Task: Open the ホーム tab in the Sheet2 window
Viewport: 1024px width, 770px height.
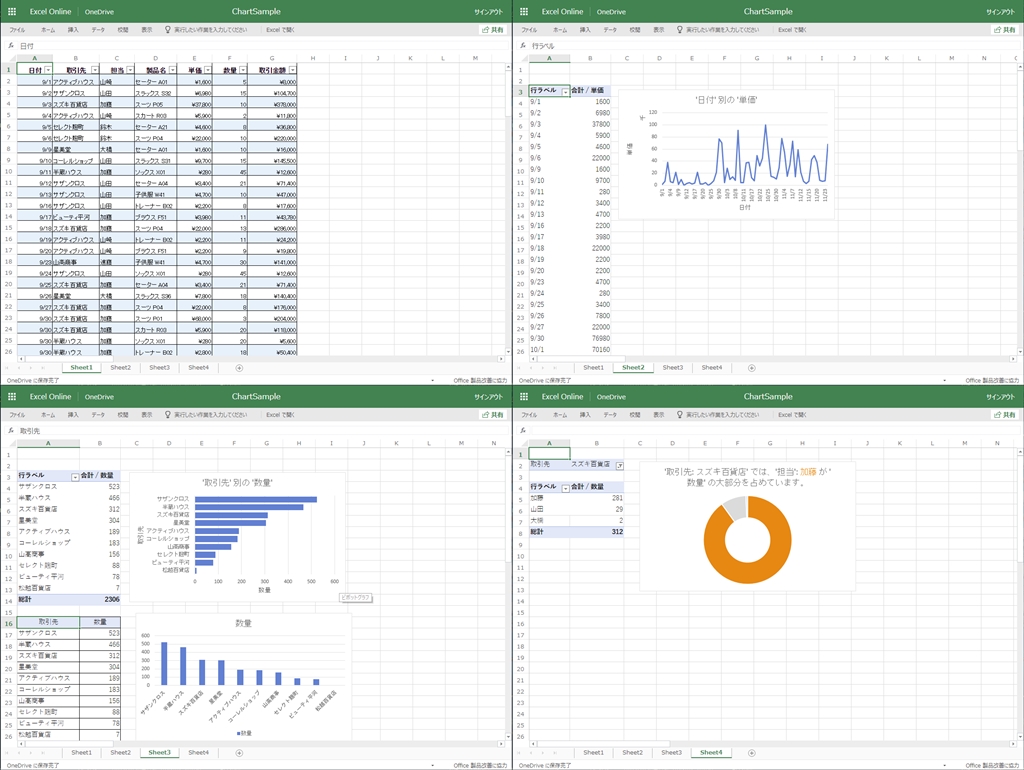Action: pyautogui.click(x=560, y=30)
